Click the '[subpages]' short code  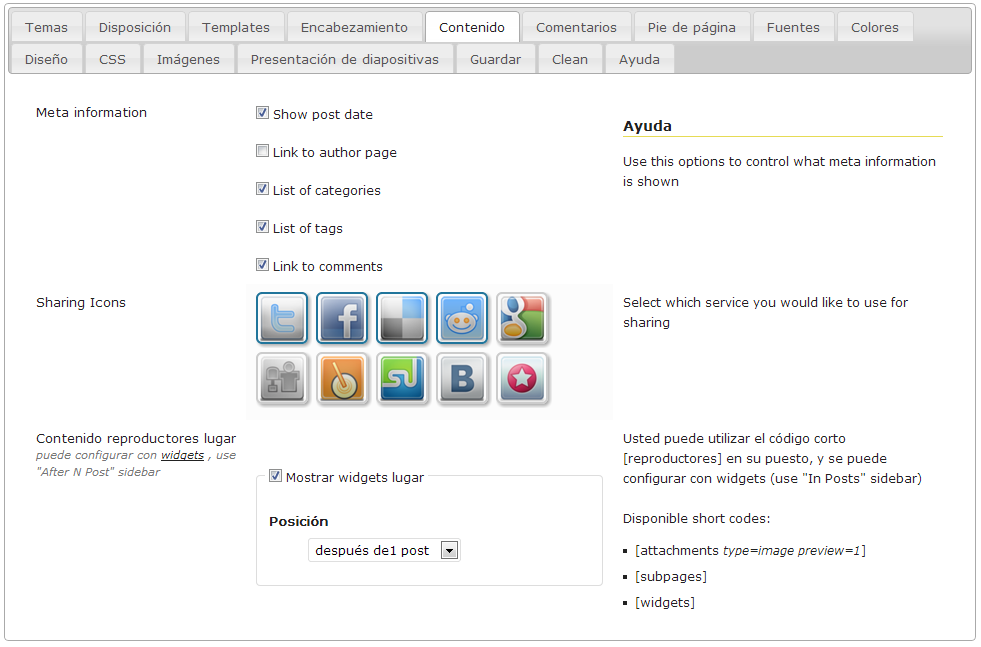[x=671, y=576]
